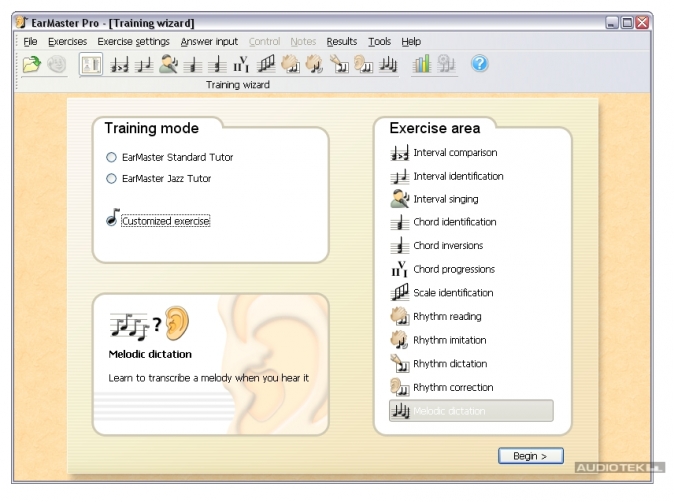Open the Tools menu
This screenshot has height=502, width=674.
point(380,42)
